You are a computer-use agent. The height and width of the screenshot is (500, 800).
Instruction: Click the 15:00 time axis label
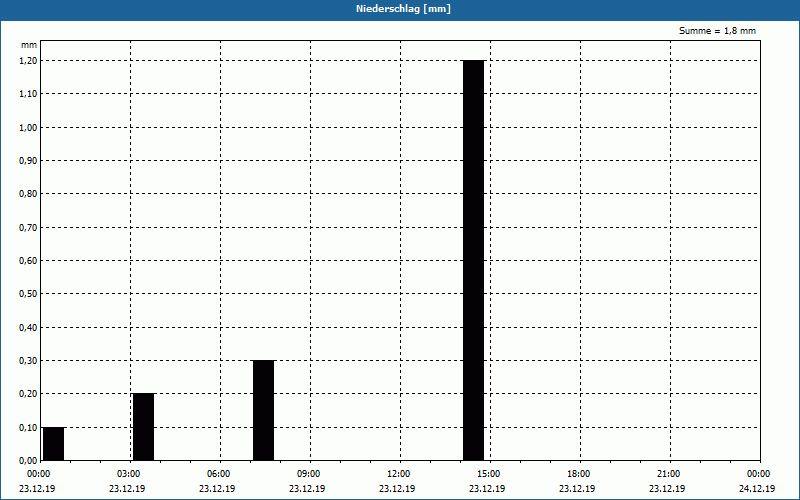[488, 474]
